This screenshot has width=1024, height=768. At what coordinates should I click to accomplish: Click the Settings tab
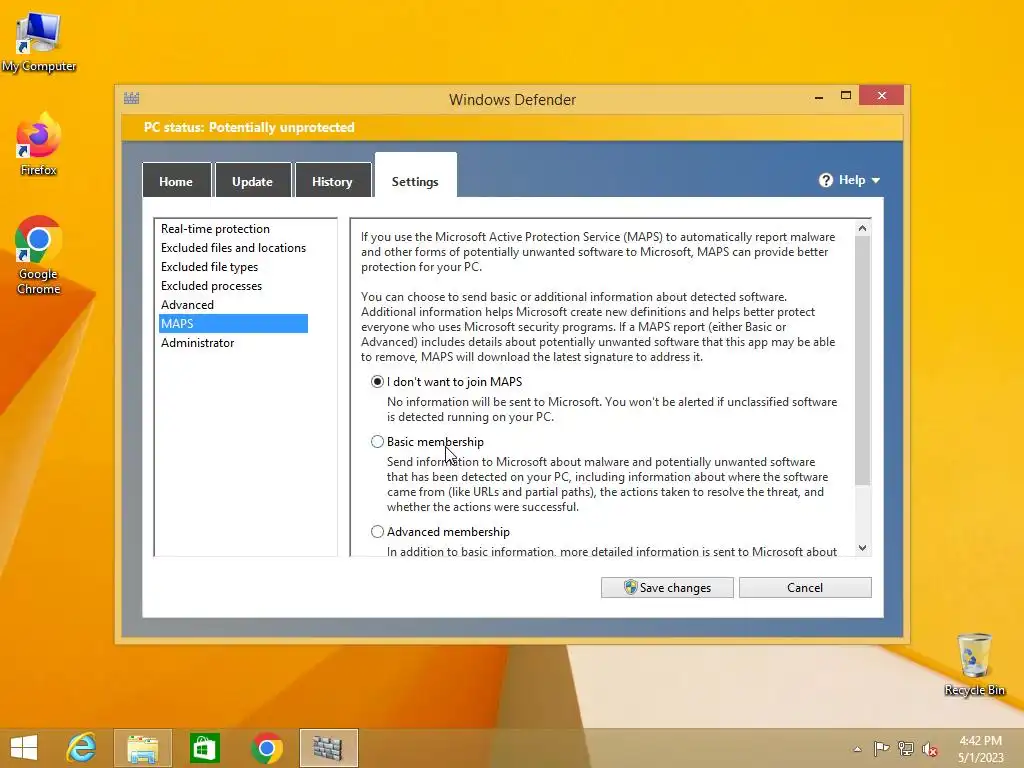[415, 178]
